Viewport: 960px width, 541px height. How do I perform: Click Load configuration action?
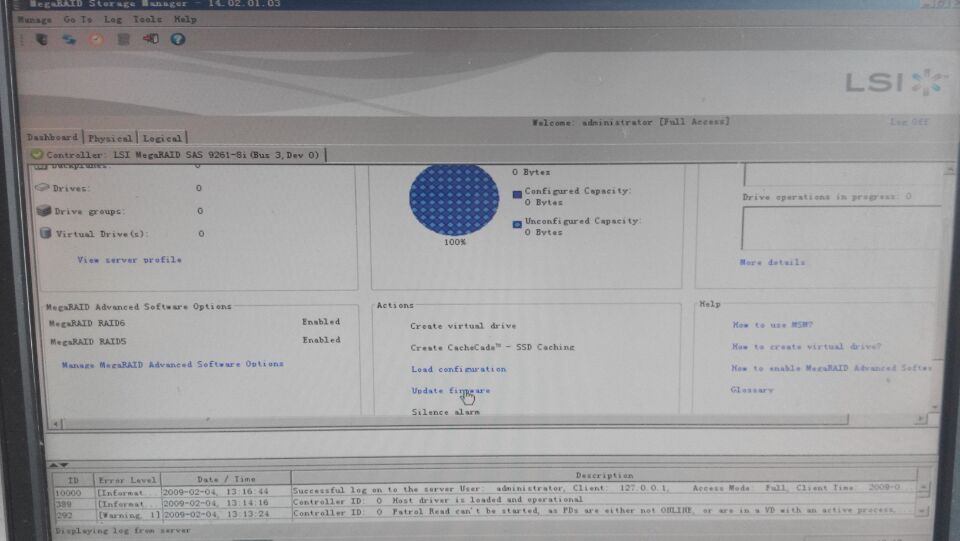tap(459, 369)
